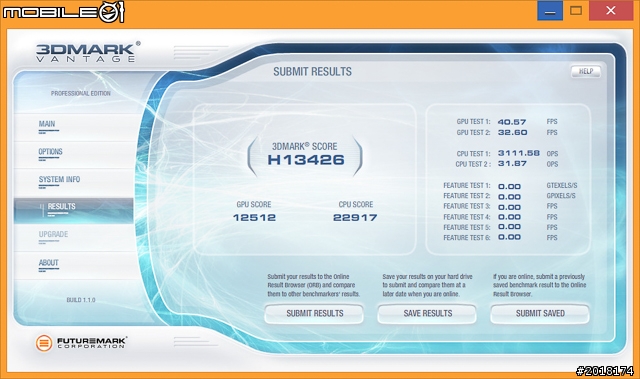This screenshot has width=640, height=379.
Task: Maximize the 3DMark Vantage window
Action: (576, 11)
